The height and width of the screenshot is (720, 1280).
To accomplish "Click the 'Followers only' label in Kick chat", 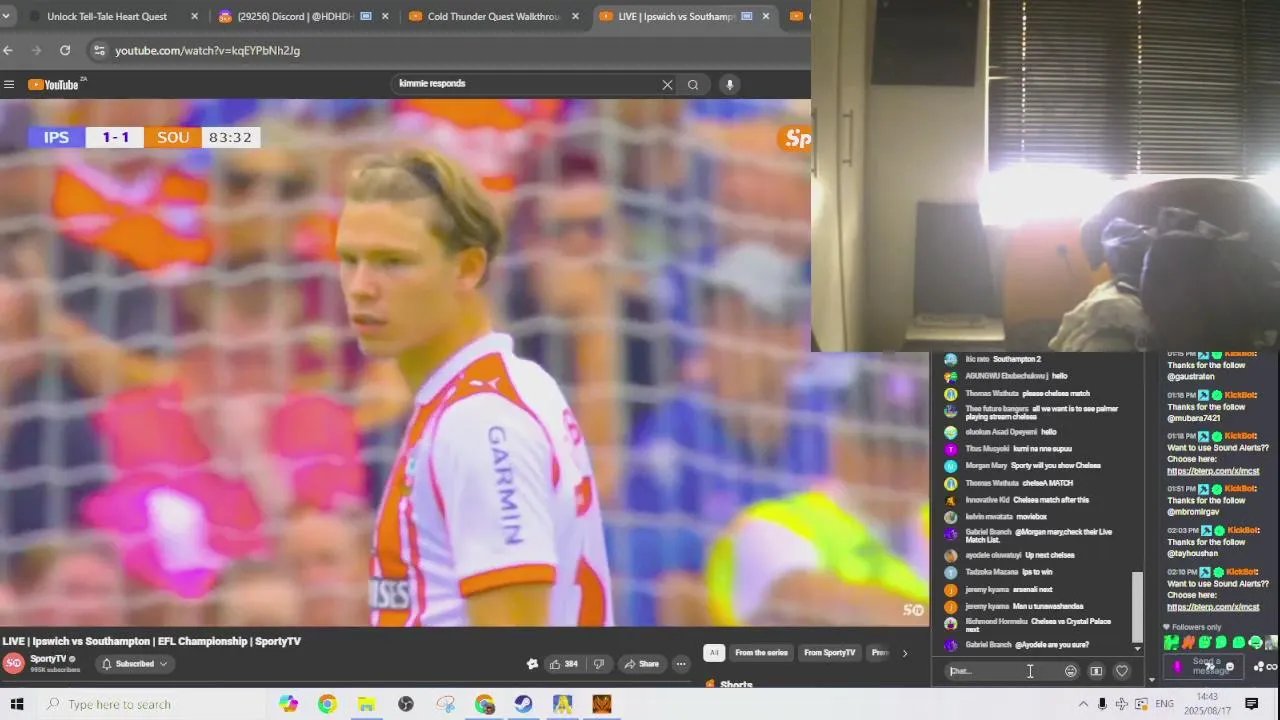I will (1197, 627).
